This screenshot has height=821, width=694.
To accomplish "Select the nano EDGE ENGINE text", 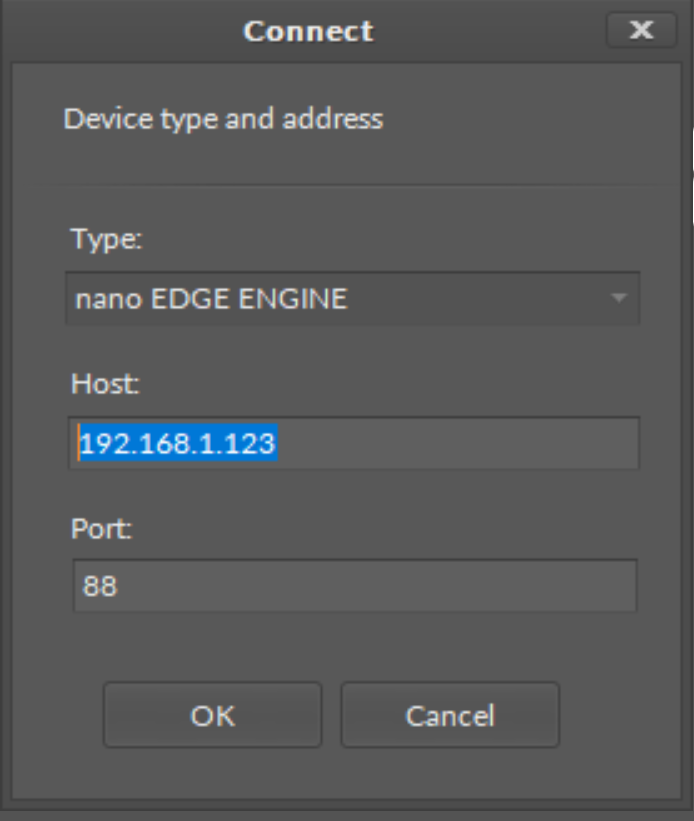I will (212, 298).
